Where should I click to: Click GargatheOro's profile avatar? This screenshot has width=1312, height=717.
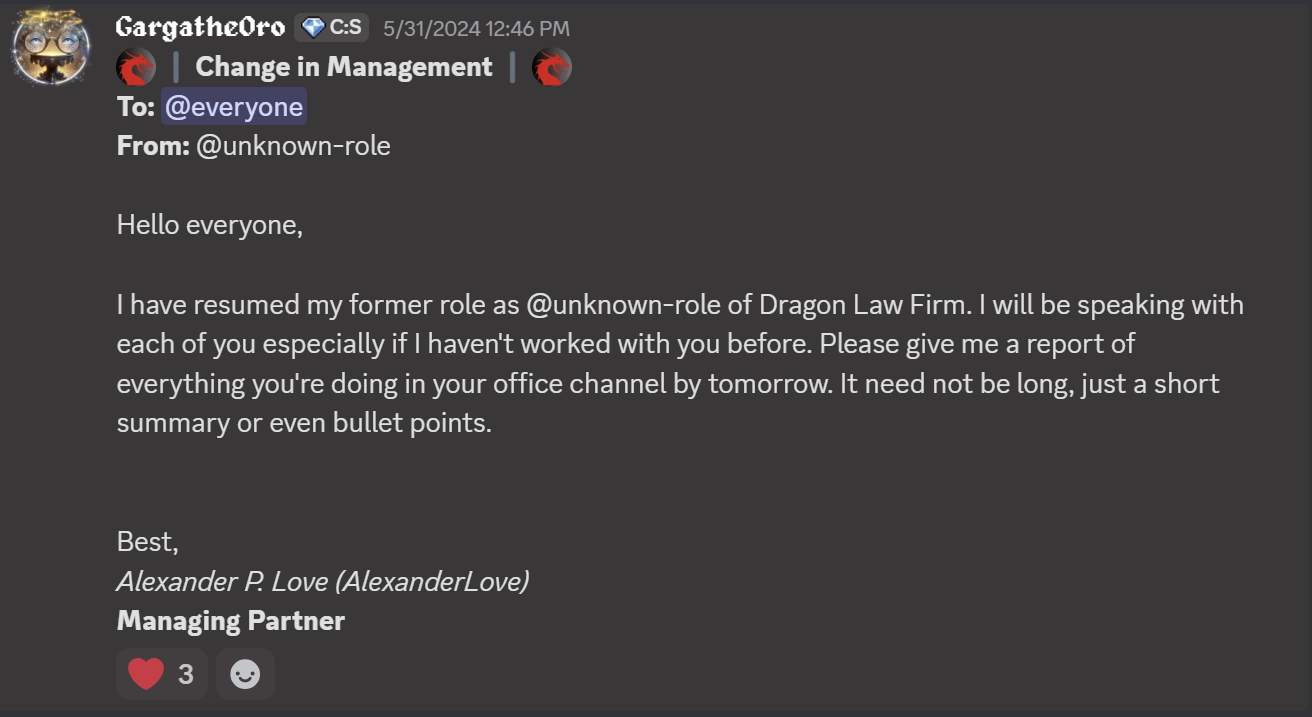pos(52,46)
